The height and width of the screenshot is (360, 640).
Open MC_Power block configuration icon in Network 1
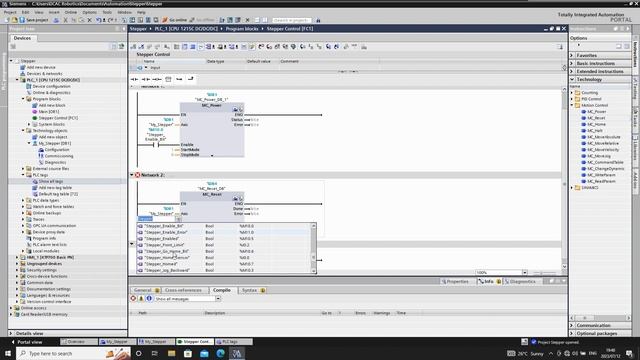pos(235,109)
